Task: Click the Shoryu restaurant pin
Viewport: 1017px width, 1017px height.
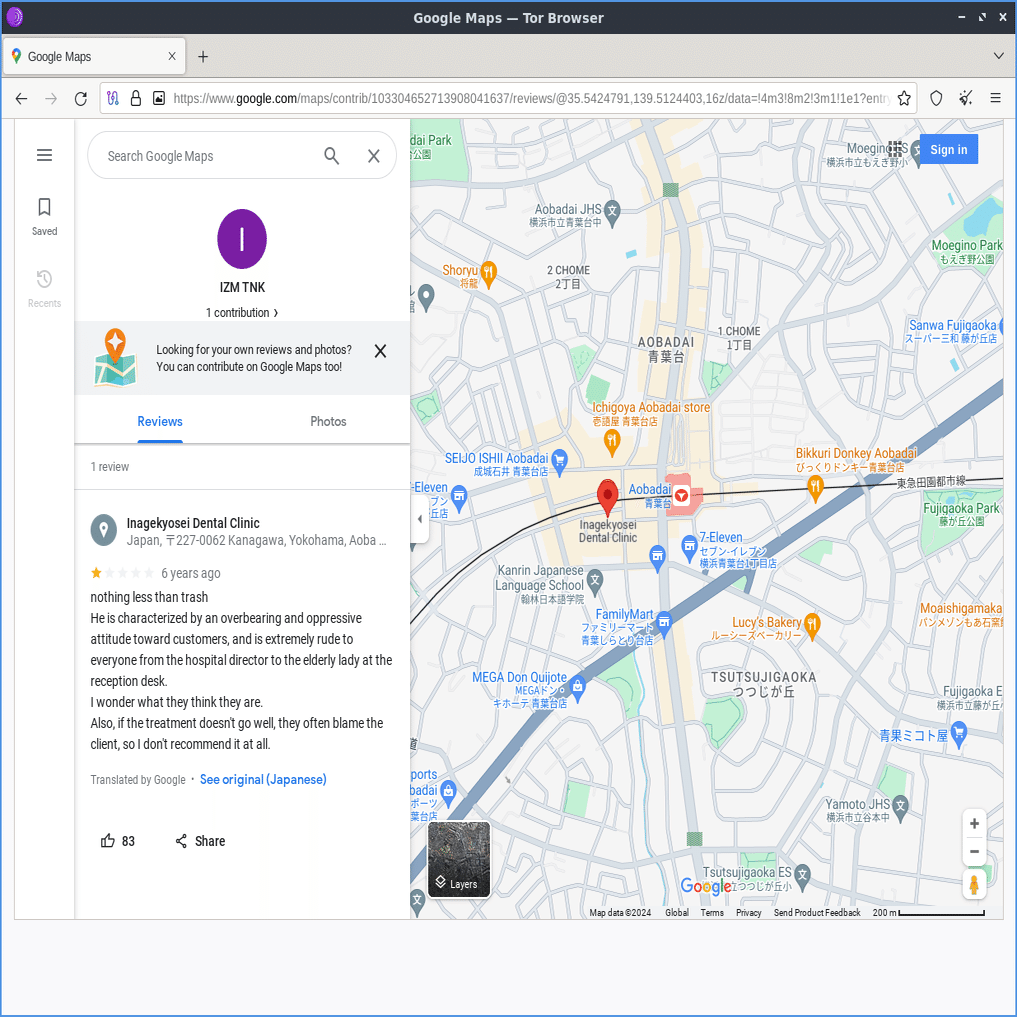Action: (489, 274)
